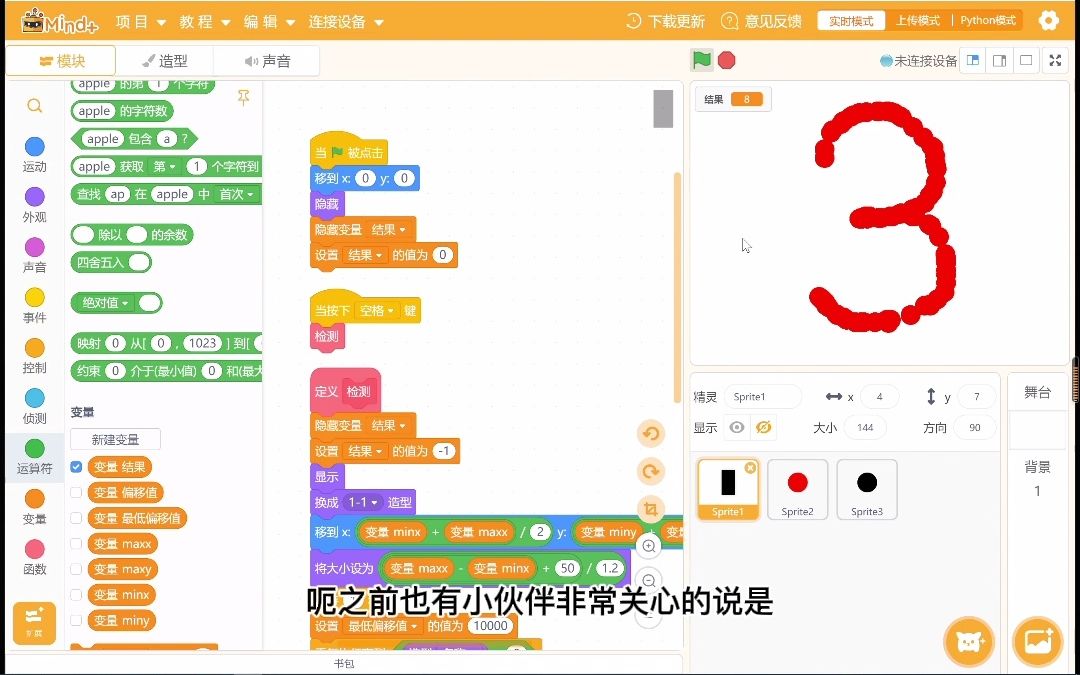
Task: Click the red stop sign icon
Action: tap(724, 60)
